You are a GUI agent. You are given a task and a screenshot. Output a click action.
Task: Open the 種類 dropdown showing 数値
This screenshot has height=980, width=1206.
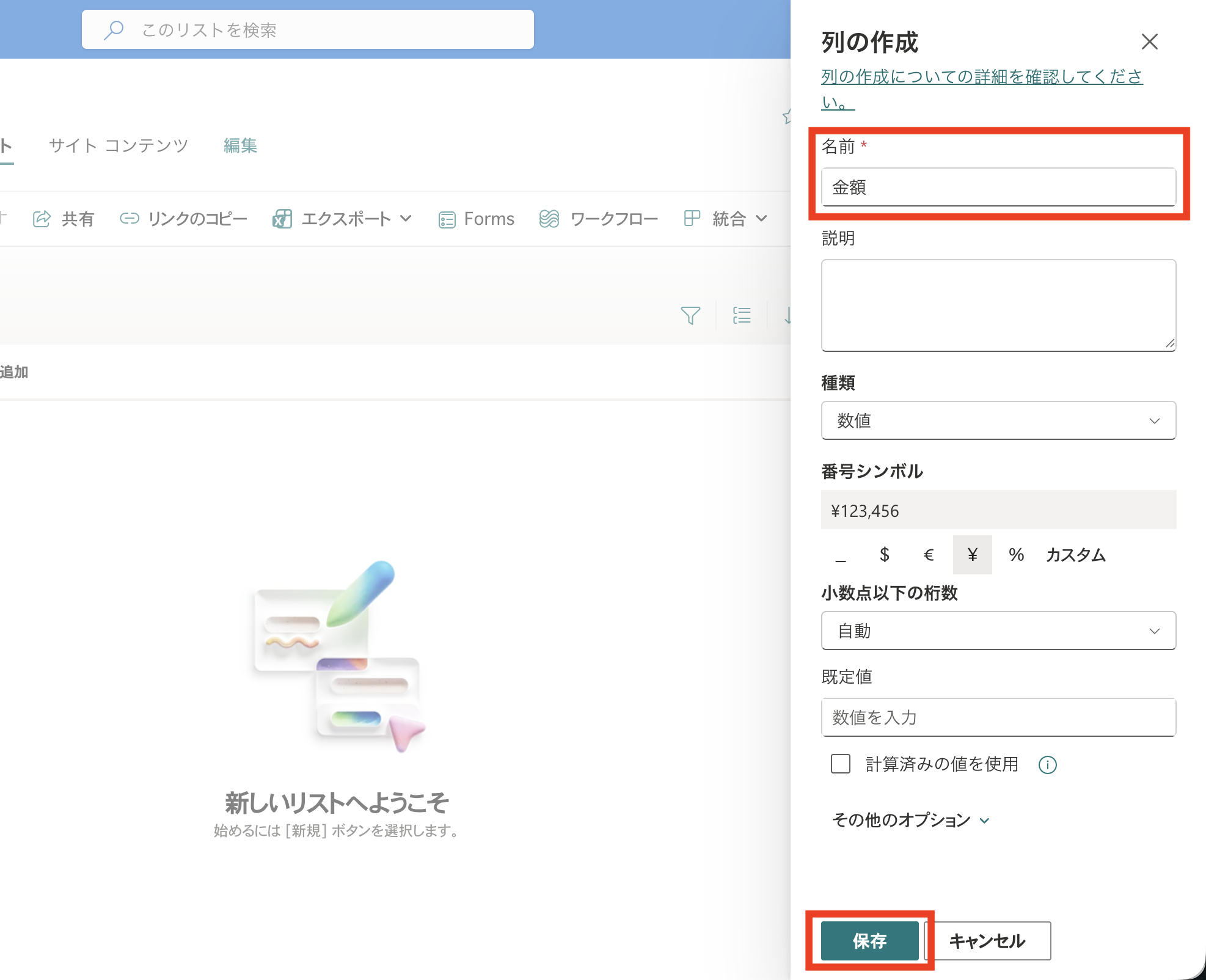tap(998, 420)
